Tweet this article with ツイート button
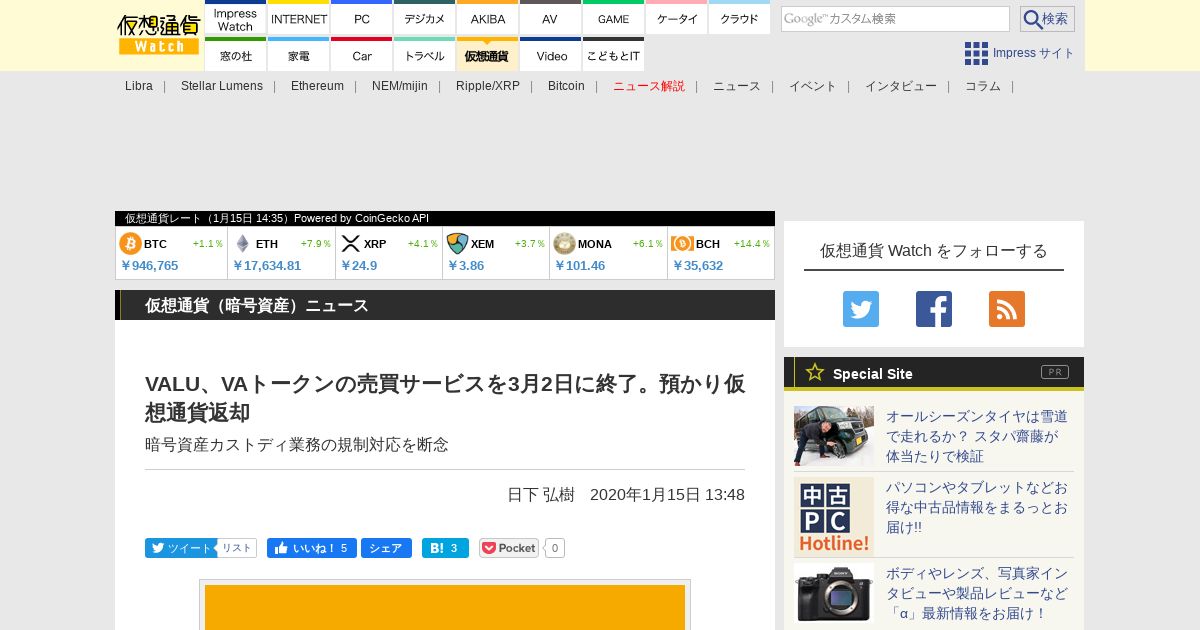This screenshot has height=630, width=1200. tap(180, 548)
